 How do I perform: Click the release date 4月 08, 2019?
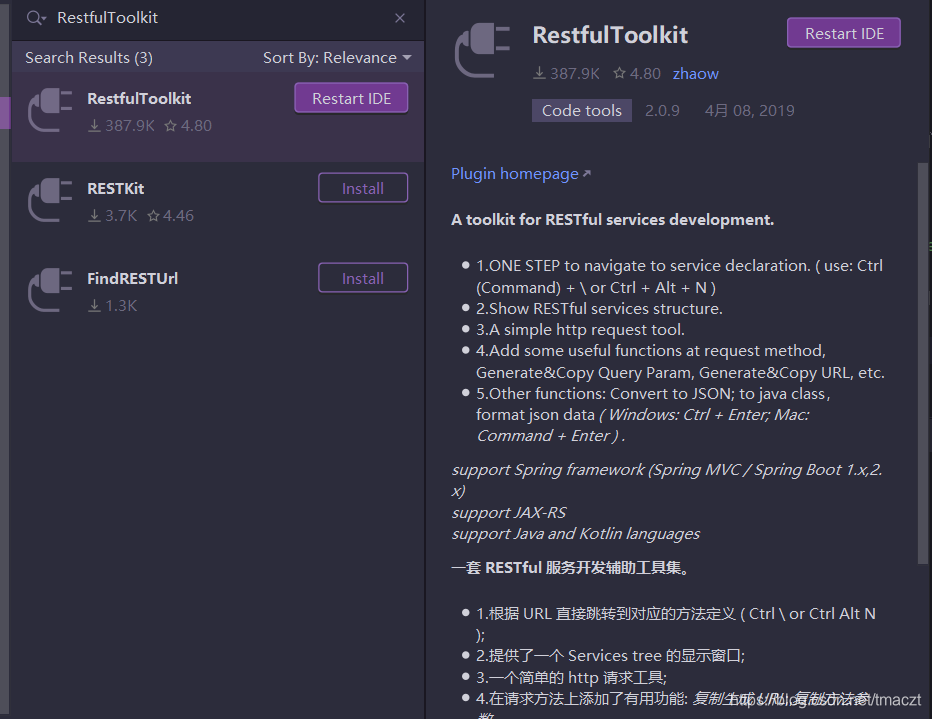click(750, 111)
